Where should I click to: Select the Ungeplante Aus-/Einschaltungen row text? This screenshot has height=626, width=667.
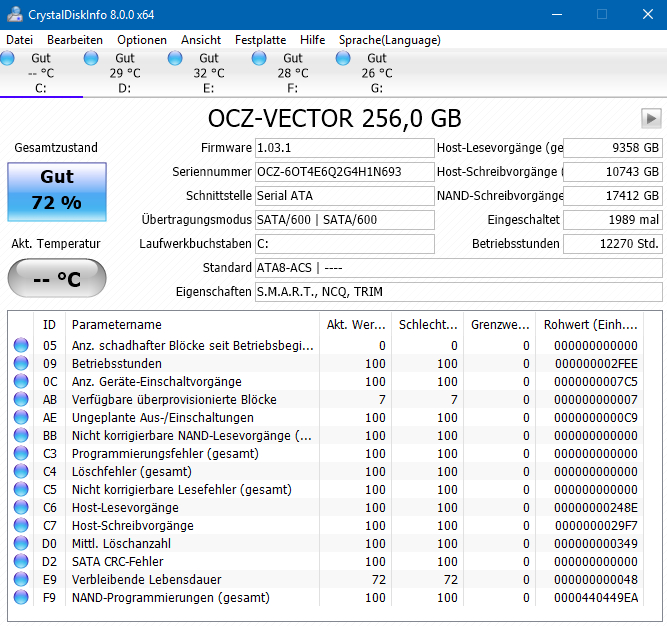tap(162, 418)
